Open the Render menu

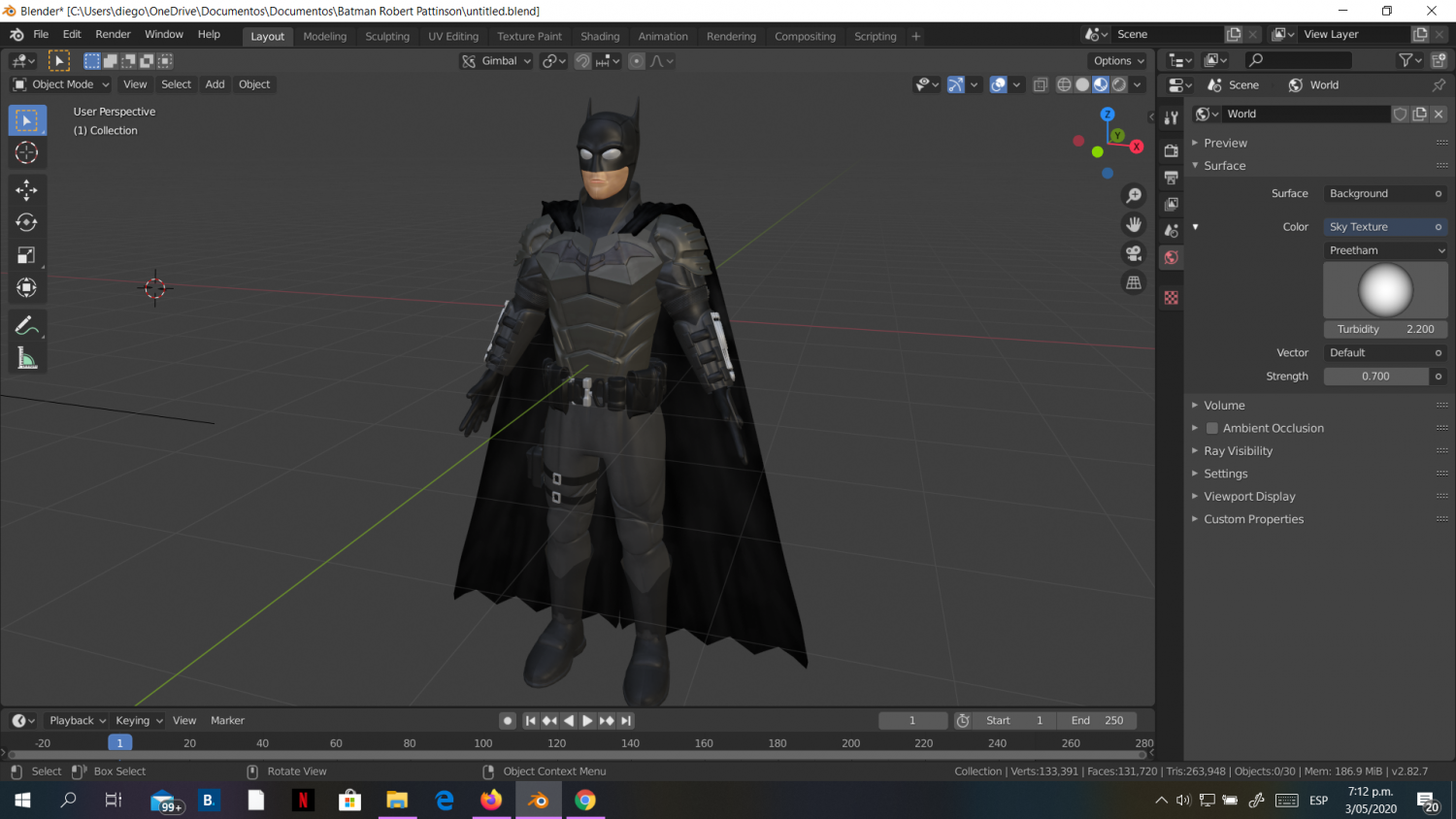click(x=113, y=33)
